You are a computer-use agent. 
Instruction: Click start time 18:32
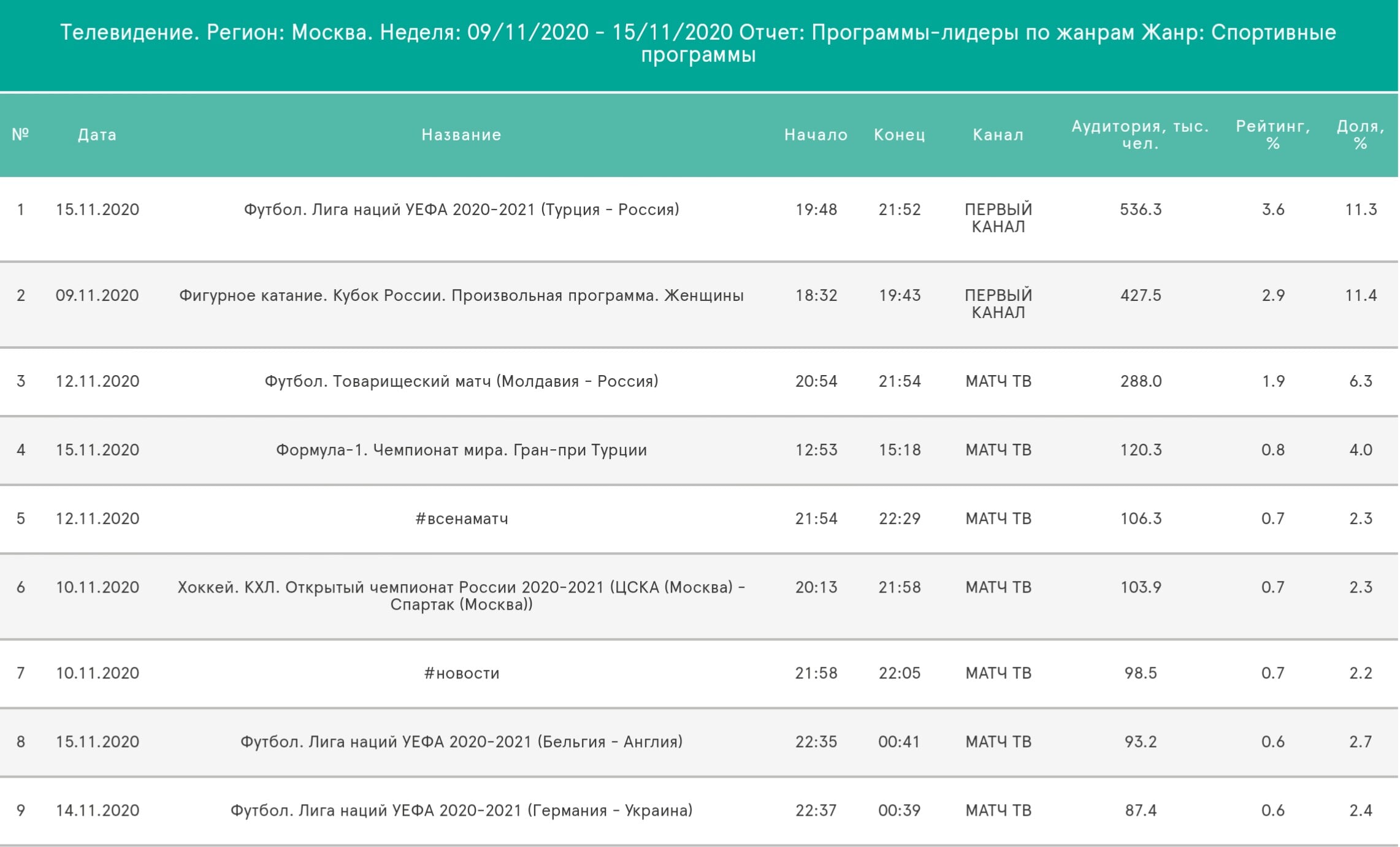click(816, 295)
